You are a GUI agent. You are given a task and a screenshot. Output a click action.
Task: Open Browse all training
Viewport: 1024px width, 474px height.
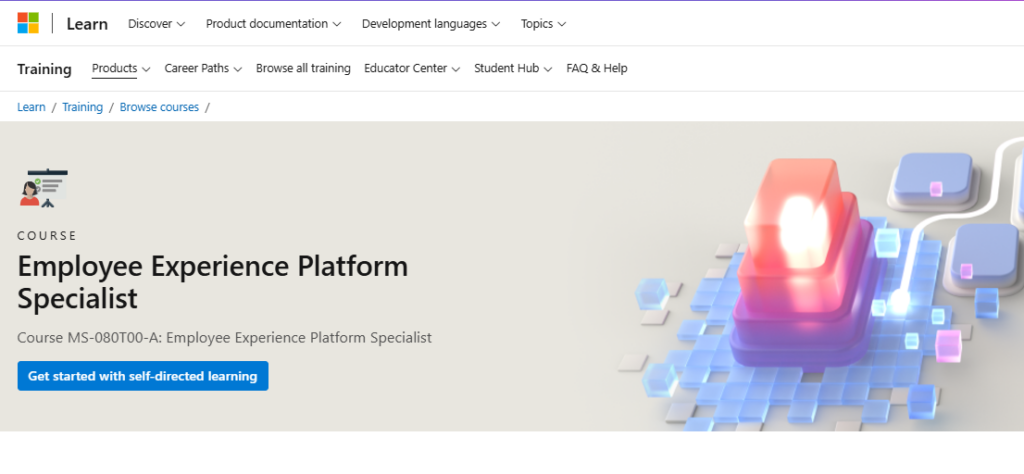click(303, 69)
